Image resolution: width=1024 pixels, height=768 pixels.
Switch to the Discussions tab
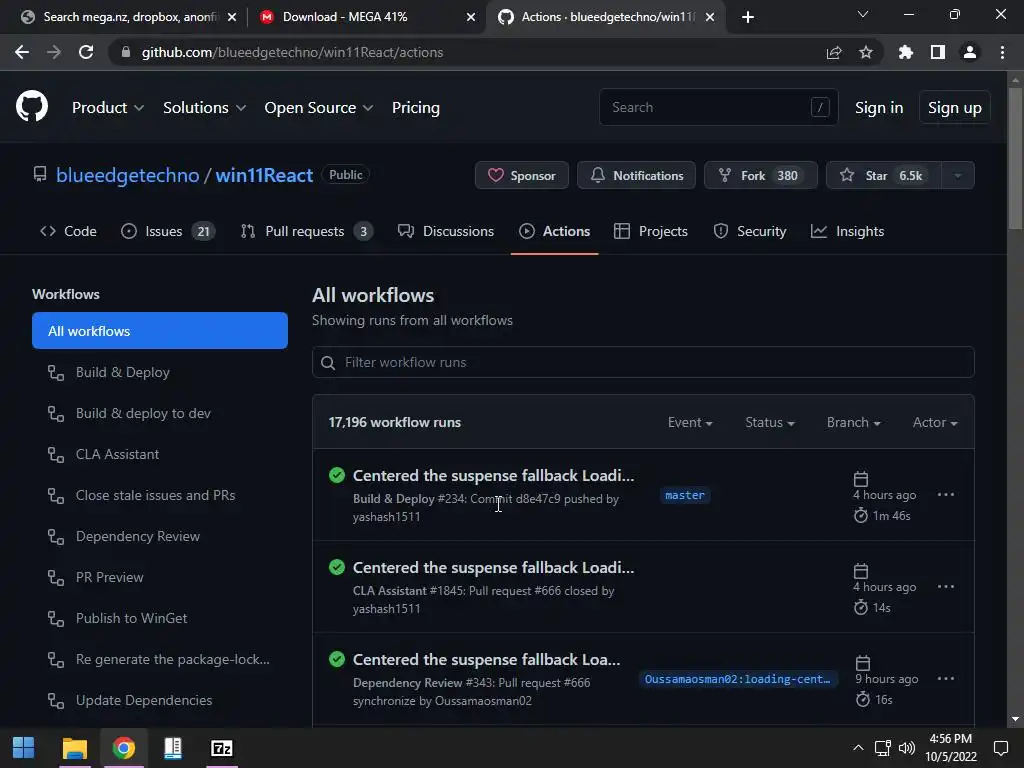[x=446, y=231]
